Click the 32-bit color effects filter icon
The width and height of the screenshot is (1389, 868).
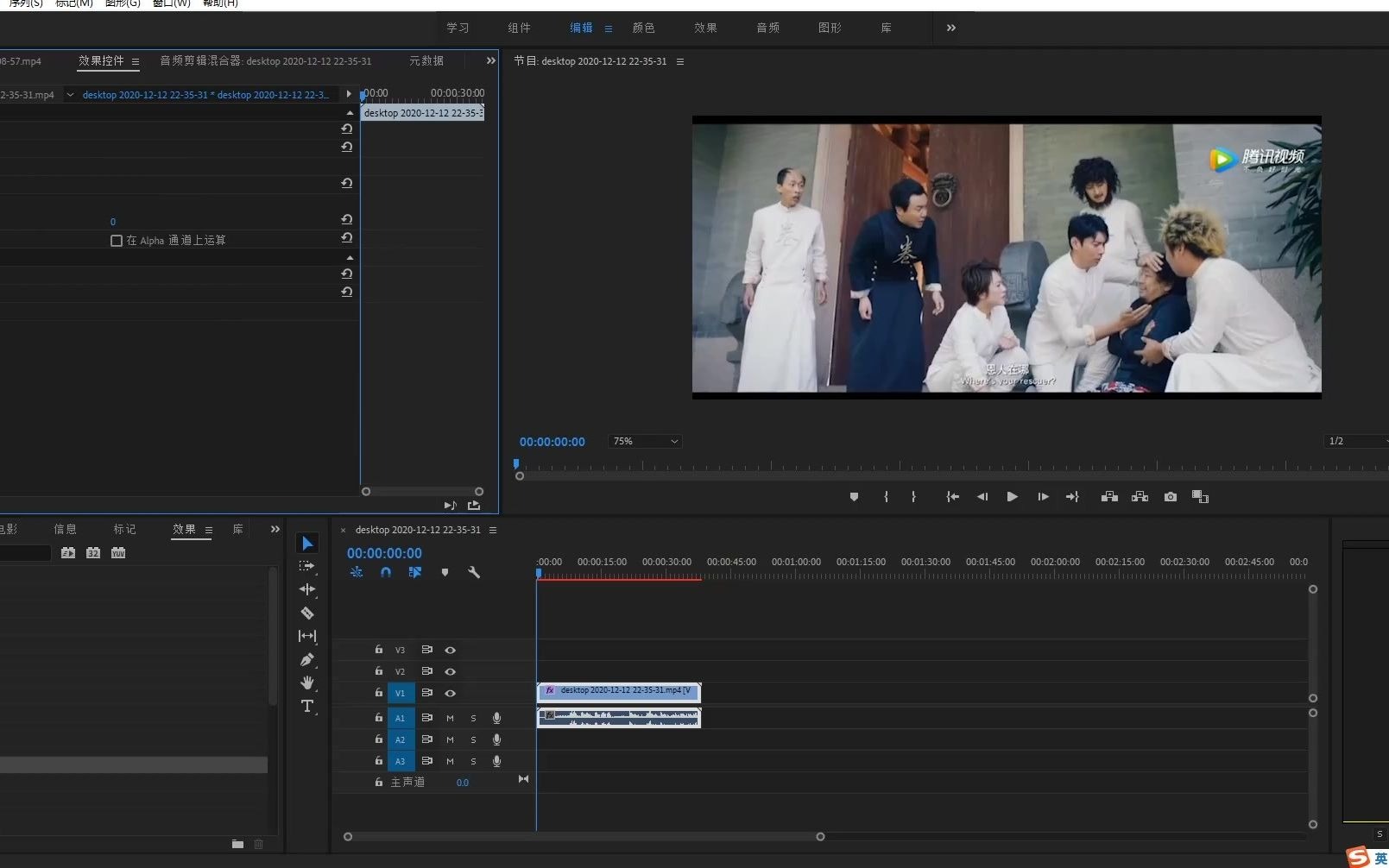[93, 553]
